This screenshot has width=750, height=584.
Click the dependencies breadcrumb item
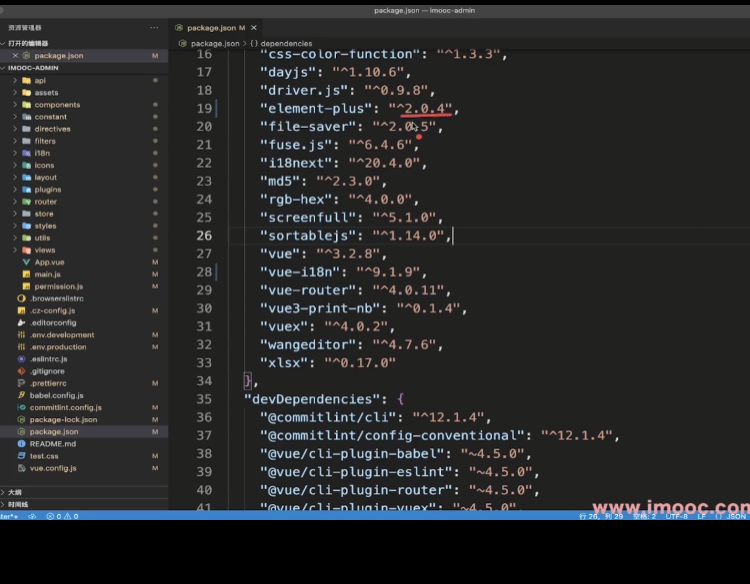(x=285, y=44)
